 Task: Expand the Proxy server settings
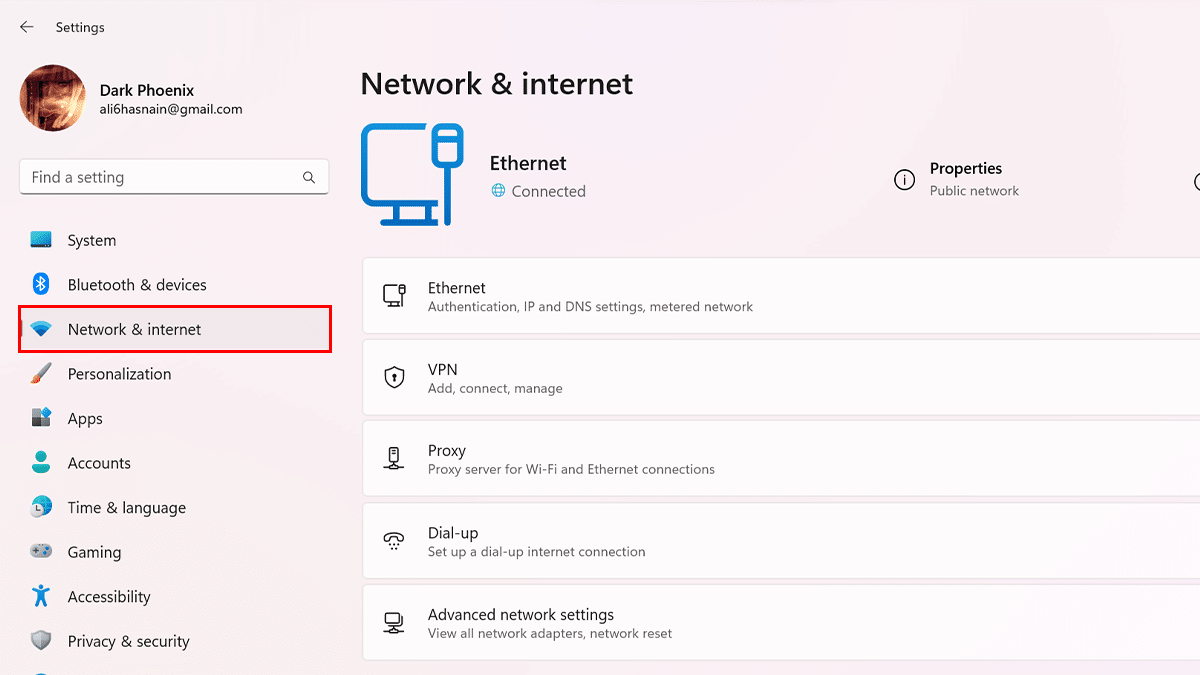click(780, 459)
